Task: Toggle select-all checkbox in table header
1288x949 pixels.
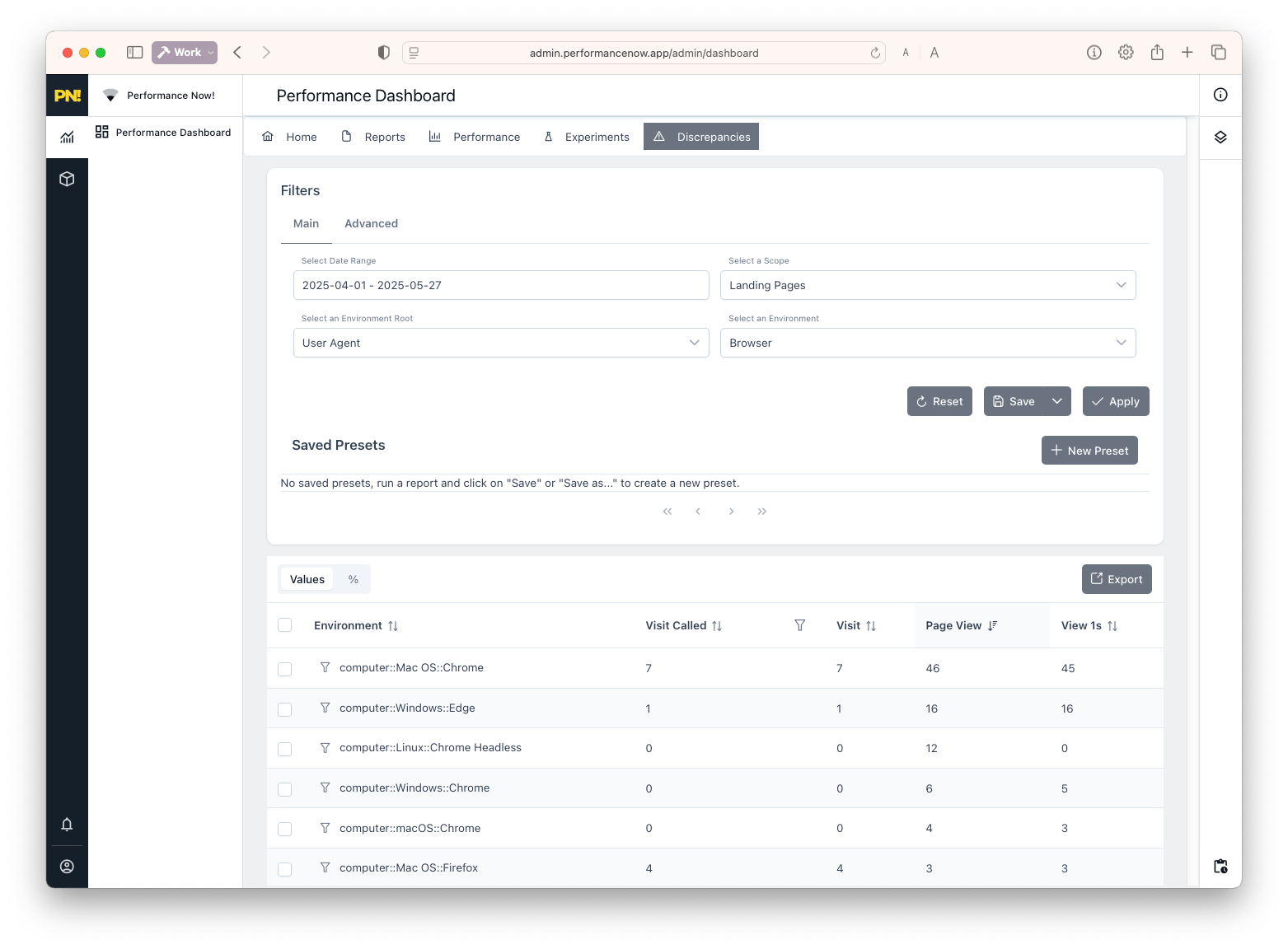Action: 285,625
